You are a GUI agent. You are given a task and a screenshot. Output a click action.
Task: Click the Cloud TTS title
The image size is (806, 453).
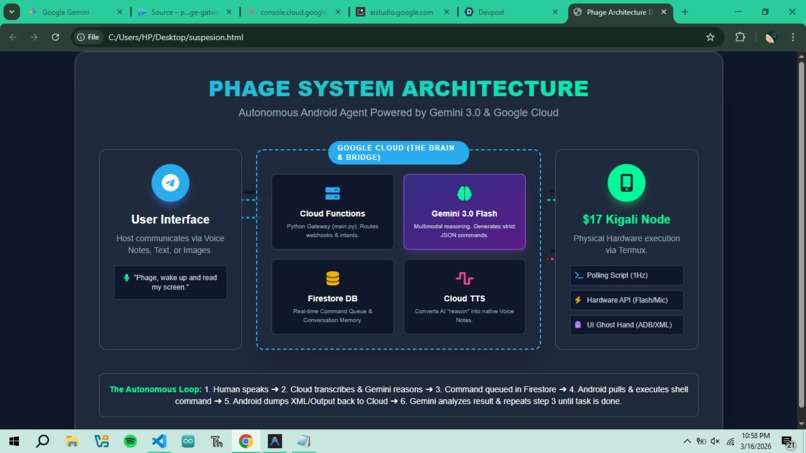[464, 298]
